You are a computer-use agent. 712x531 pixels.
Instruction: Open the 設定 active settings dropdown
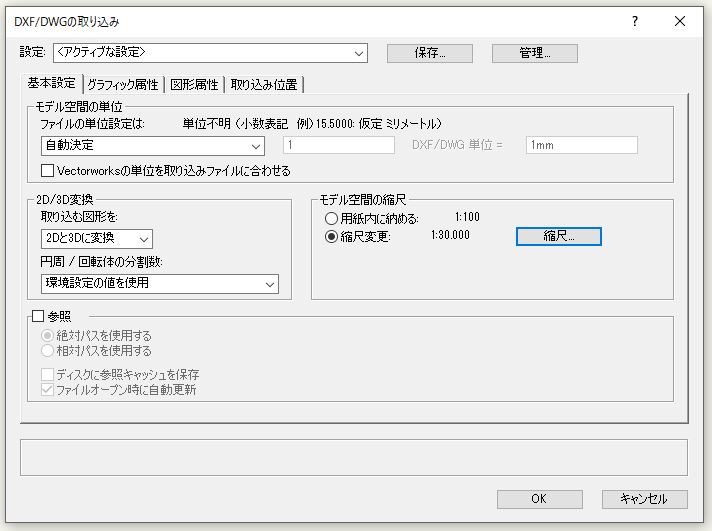(x=210, y=53)
